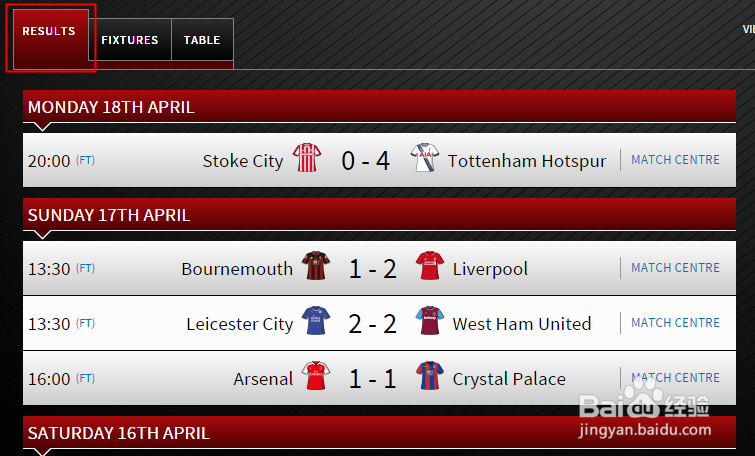Click the Saturday 16th April date header

point(119,433)
